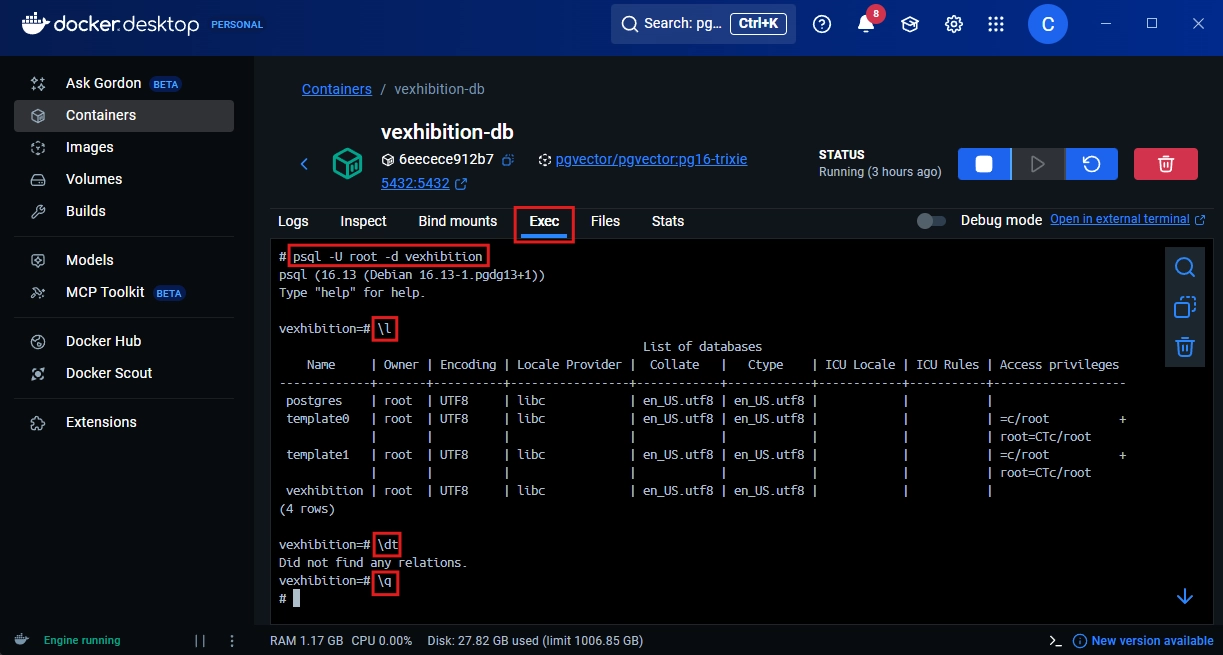
Task: Open Models in sidebar
Action: click(x=124, y=260)
